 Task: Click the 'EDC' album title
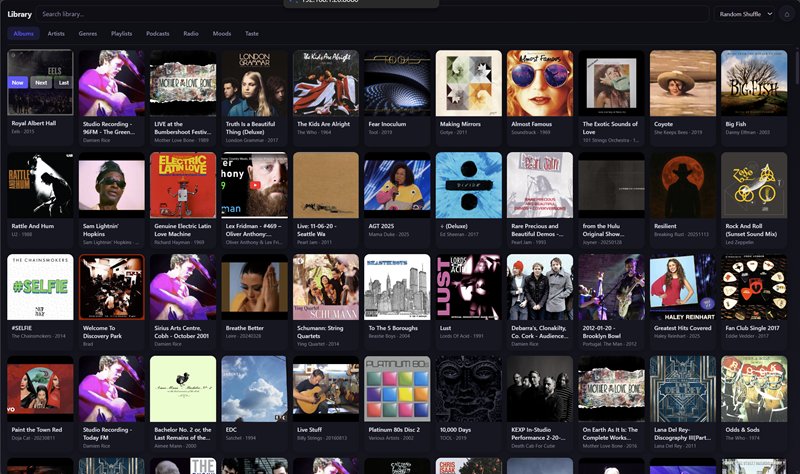pyautogui.click(x=231, y=430)
